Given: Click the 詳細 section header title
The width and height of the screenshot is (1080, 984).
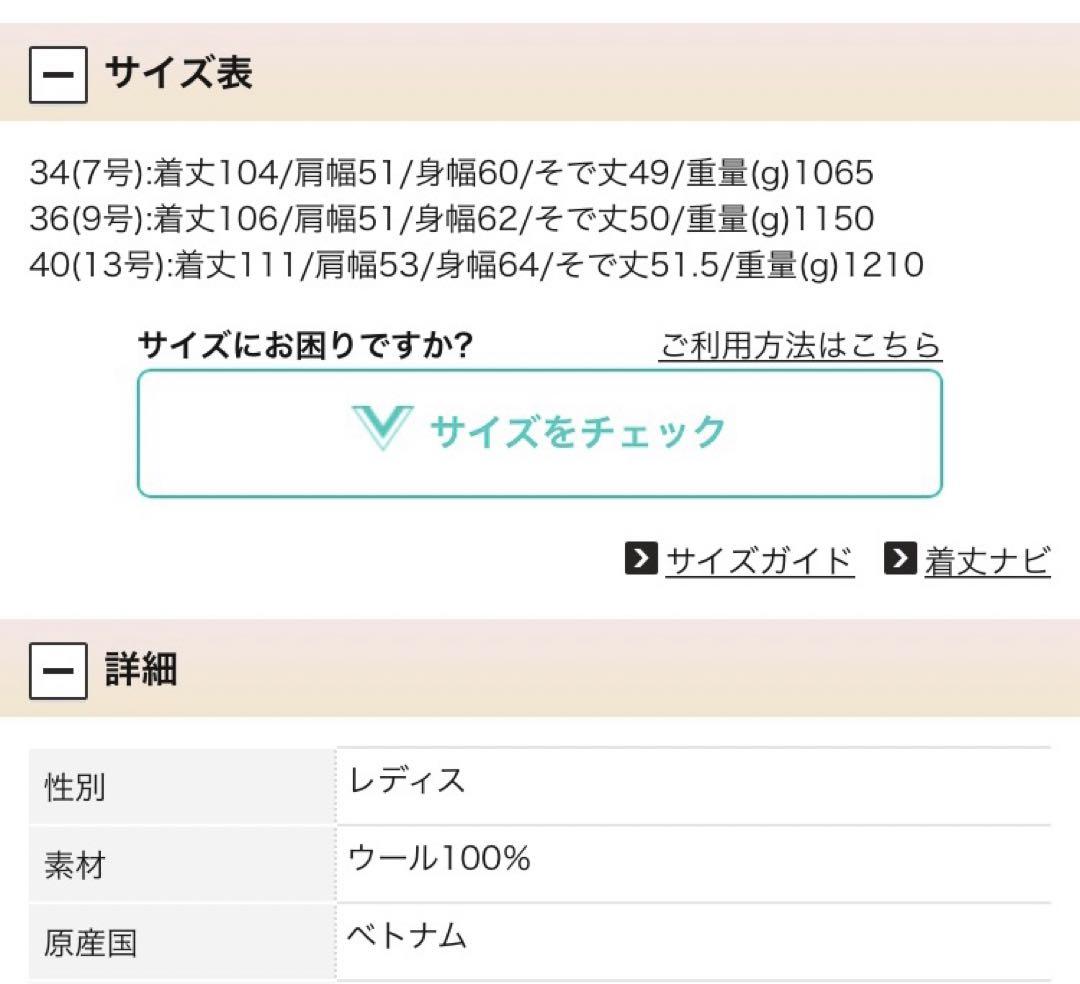Looking at the screenshot, I should coord(141,669).
